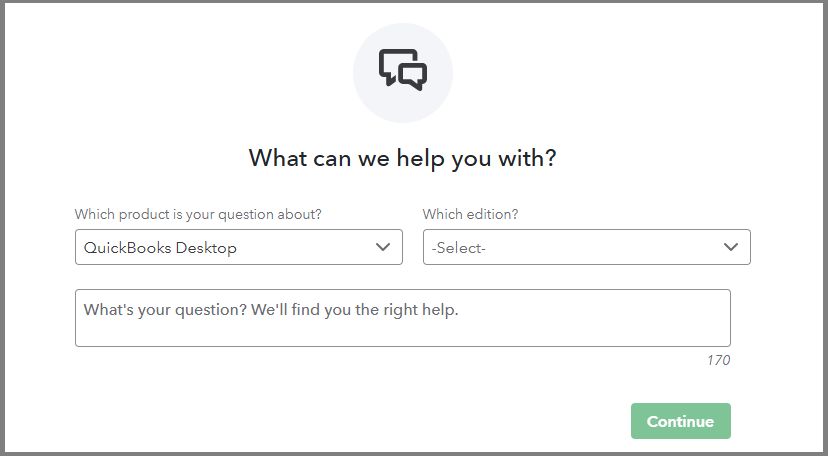Open the QuickBooks Desktop product dropdown
The image size is (830, 456).
pos(238,247)
